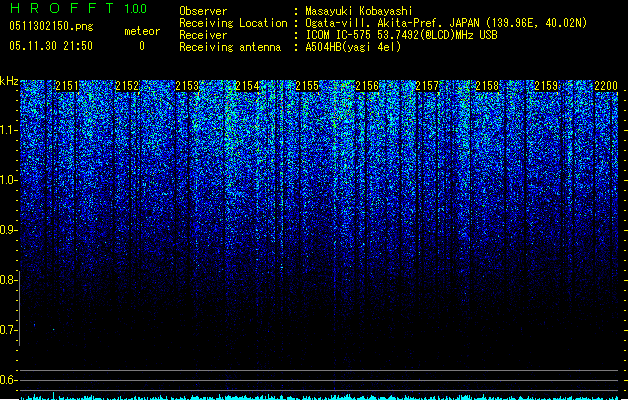
Task: Click the 2200 time marker
Action: [606, 86]
